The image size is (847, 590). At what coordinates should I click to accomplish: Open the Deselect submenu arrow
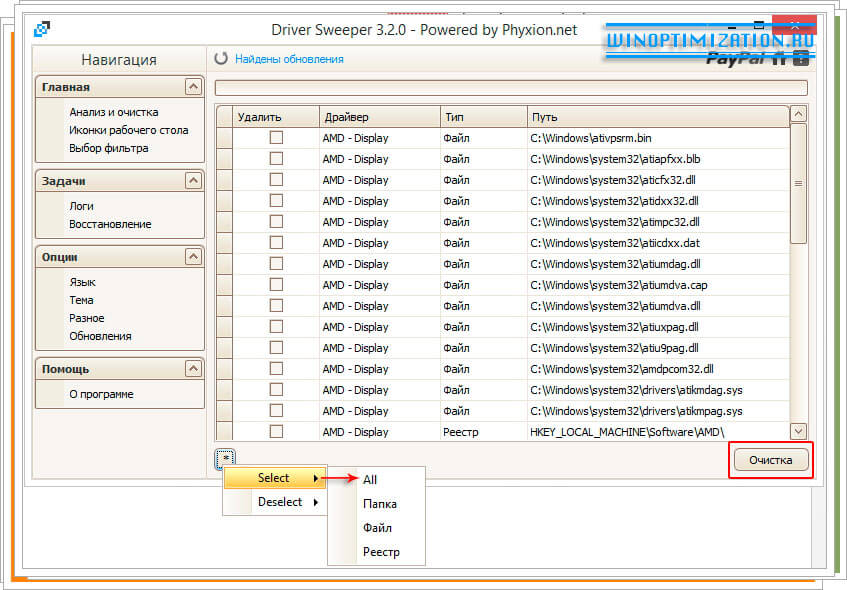pos(317,503)
